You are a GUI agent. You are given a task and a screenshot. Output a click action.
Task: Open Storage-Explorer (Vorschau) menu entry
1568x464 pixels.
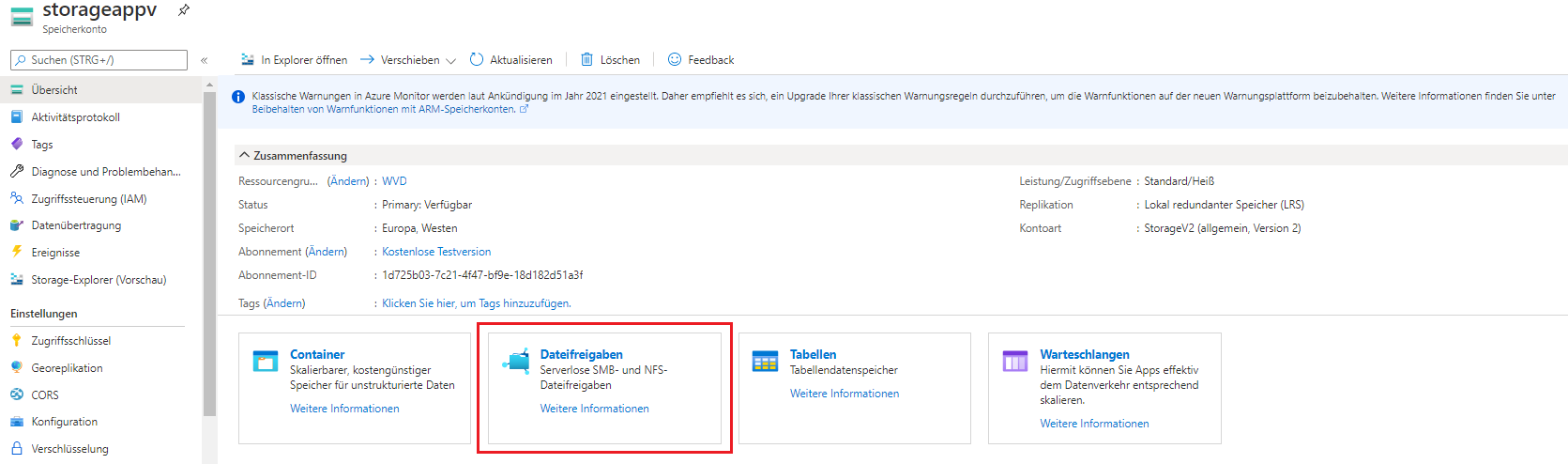[101, 280]
